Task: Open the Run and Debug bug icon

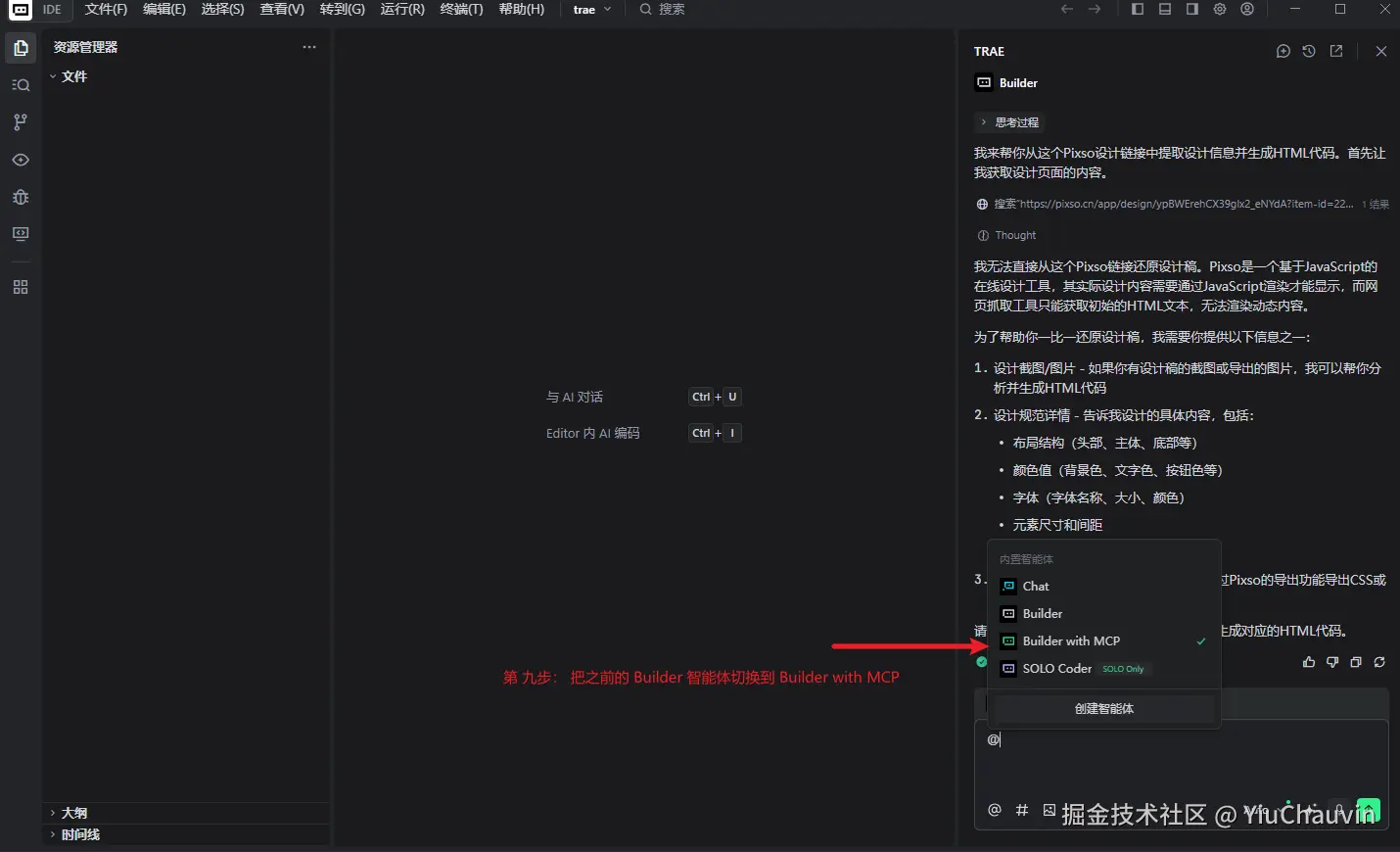Action: [x=21, y=197]
